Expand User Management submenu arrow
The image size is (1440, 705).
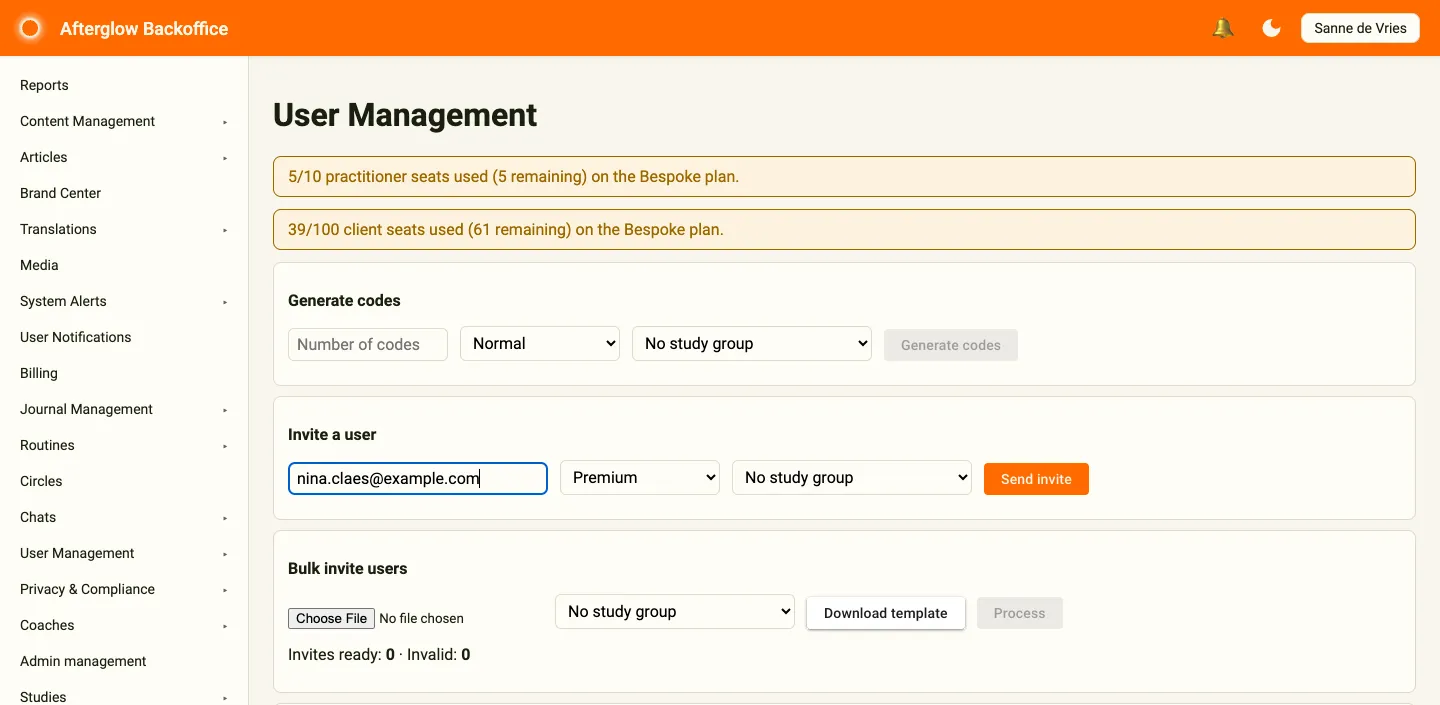tap(225, 554)
